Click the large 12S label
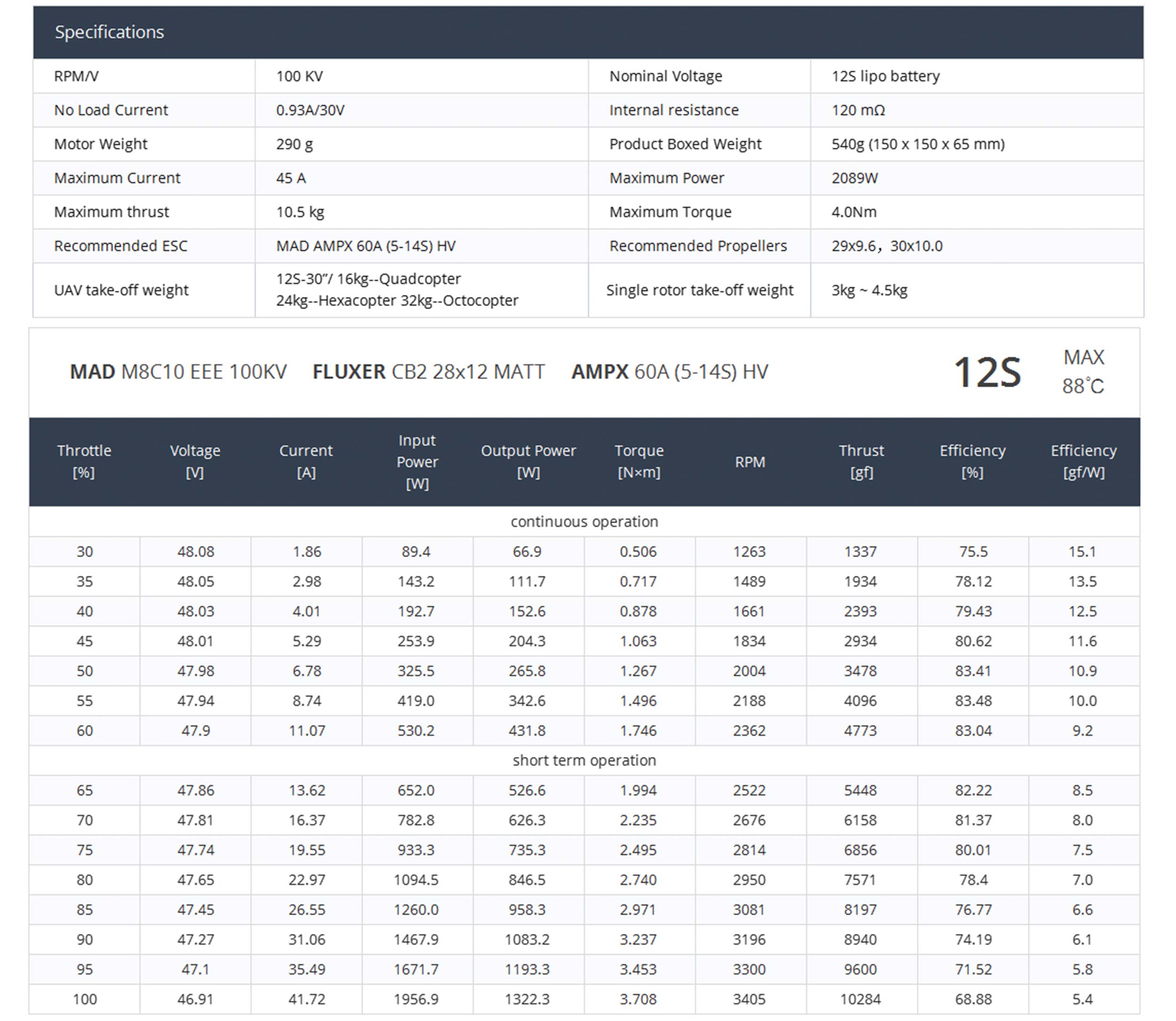Image resolution: width=1176 pixels, height=1021 pixels. pos(987,372)
